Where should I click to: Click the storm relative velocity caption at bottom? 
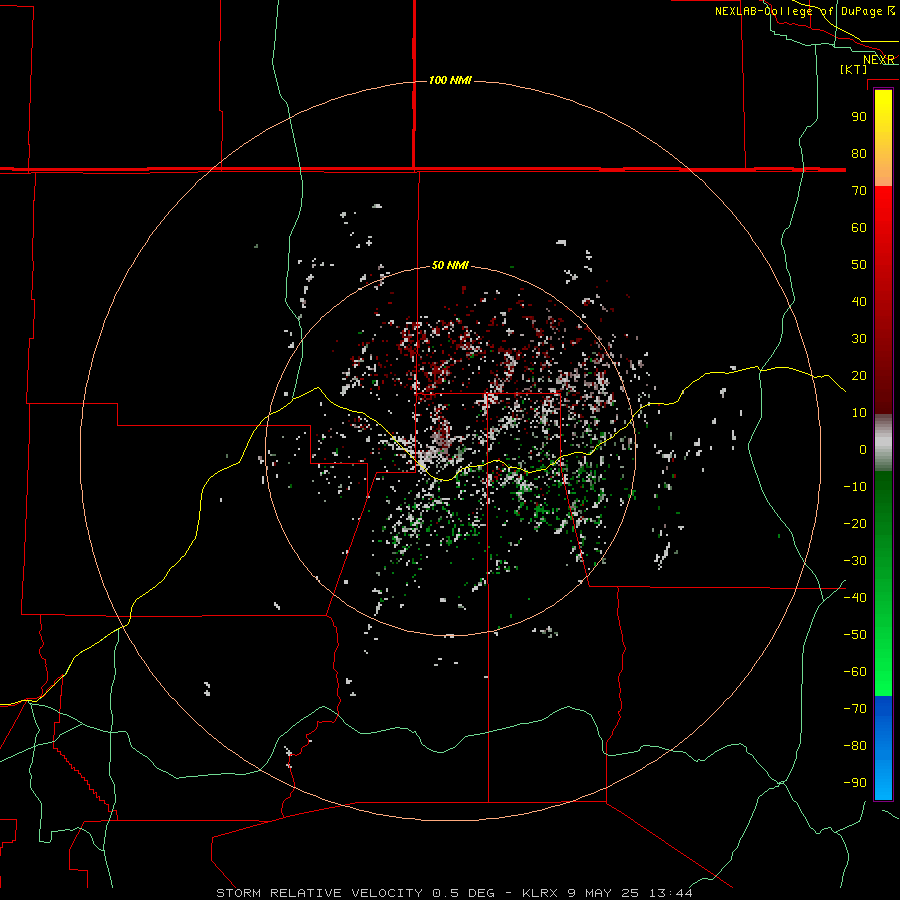(454, 893)
